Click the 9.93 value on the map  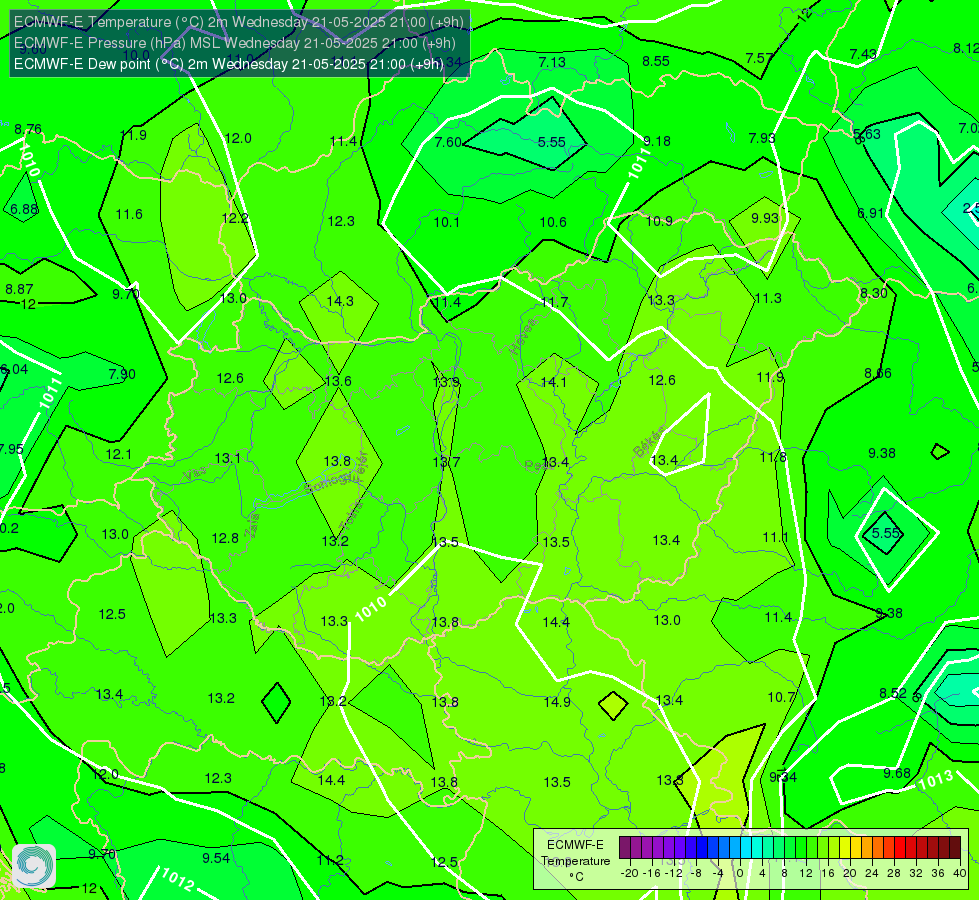point(765,218)
